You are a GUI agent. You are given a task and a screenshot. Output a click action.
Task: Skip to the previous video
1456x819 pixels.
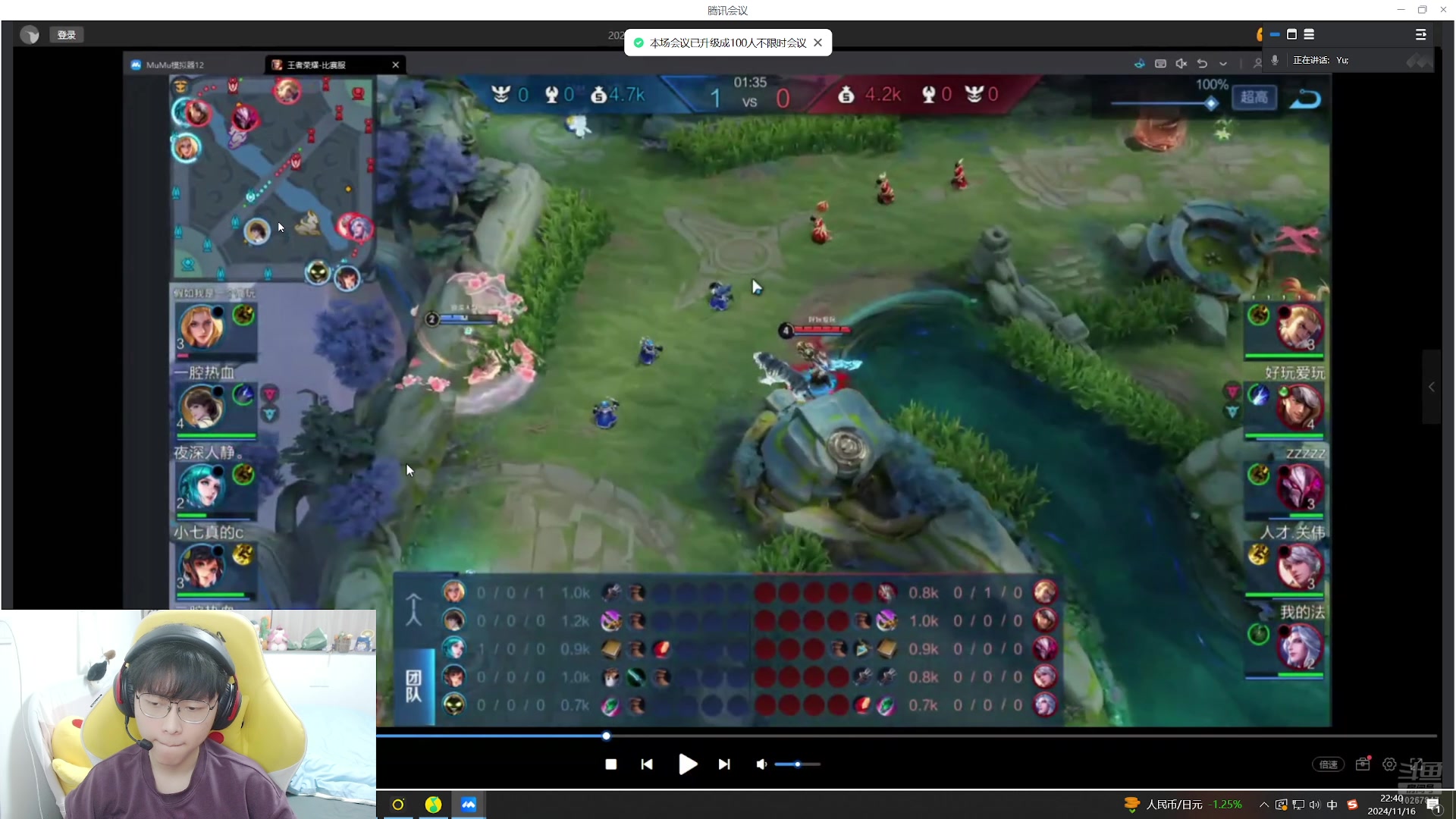point(647,764)
